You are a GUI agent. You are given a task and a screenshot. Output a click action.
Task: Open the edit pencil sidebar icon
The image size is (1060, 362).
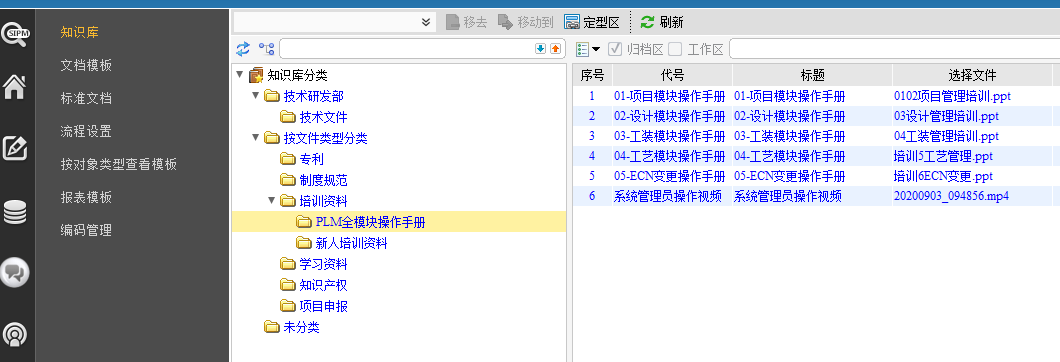15,148
